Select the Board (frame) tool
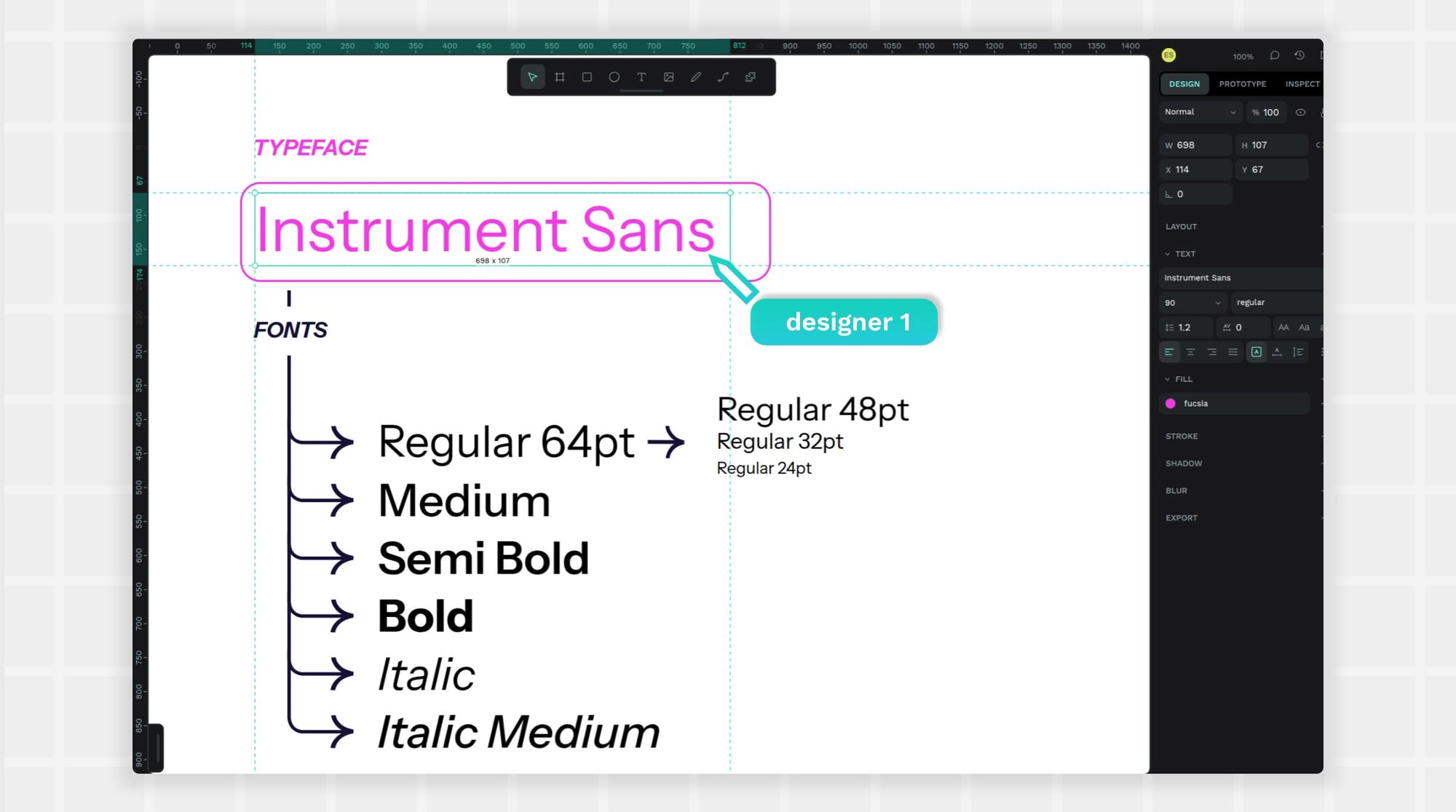Screen dimensions: 1456x812 click(560, 77)
